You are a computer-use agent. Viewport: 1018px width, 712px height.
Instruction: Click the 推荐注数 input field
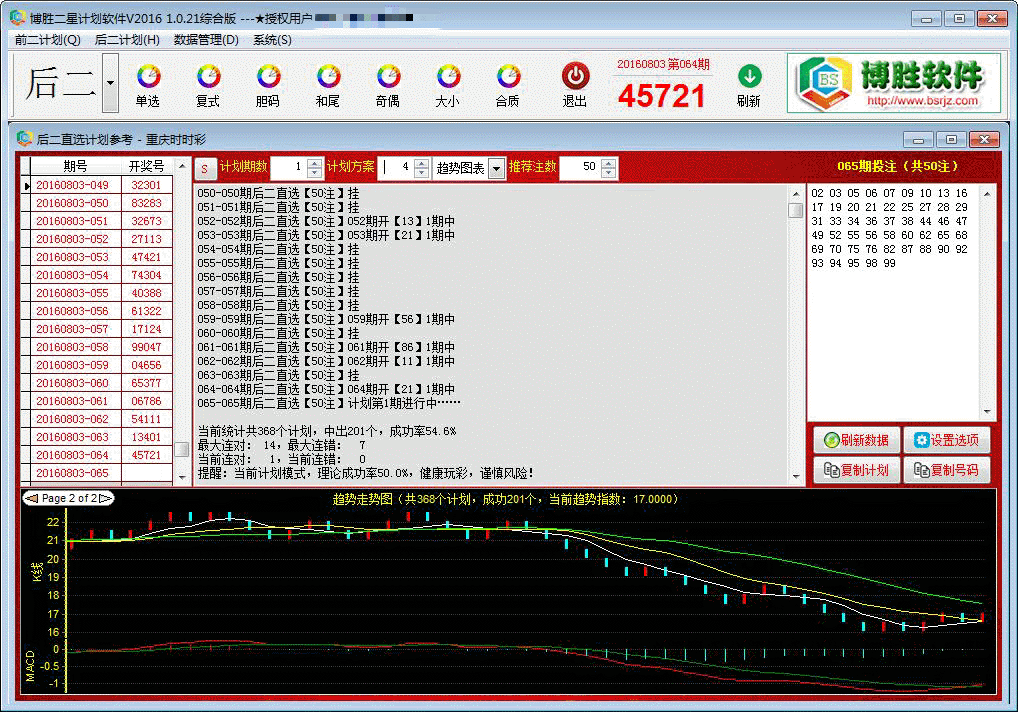tap(580, 168)
